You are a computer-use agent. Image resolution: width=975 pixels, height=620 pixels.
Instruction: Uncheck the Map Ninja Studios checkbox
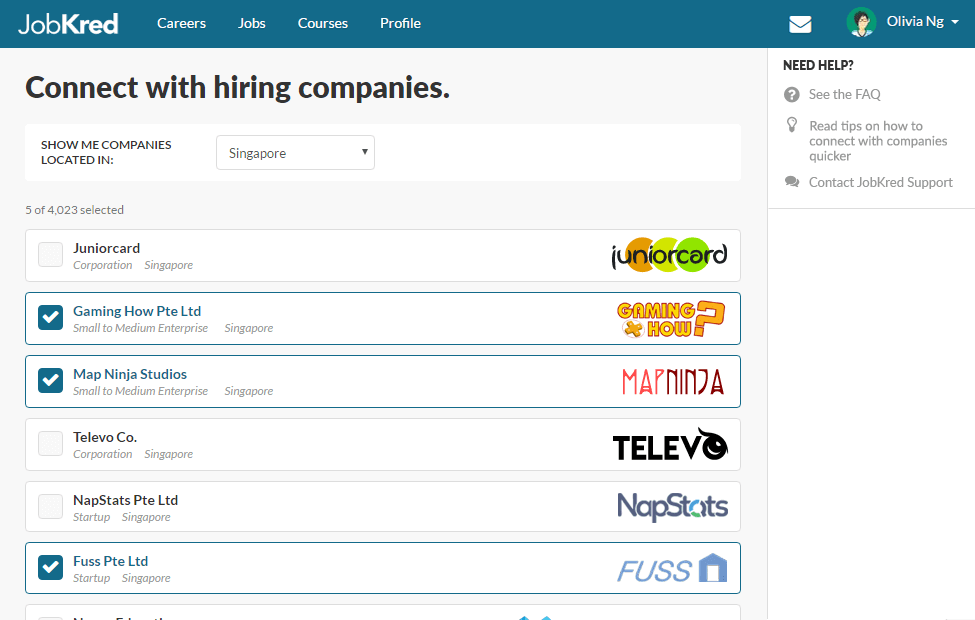point(50,381)
